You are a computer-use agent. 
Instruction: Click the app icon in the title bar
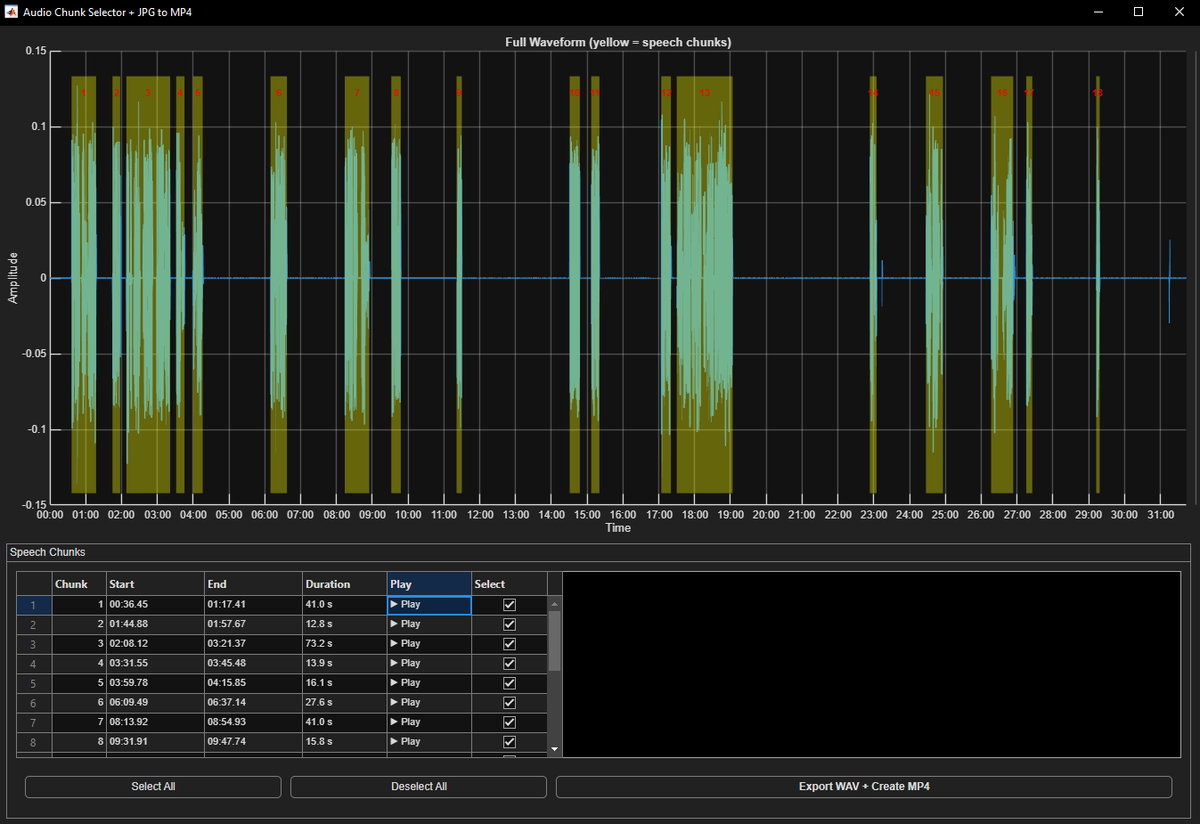point(11,12)
